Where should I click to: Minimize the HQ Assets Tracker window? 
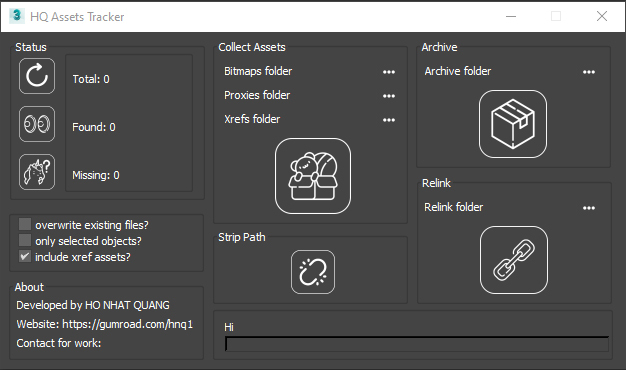pos(511,16)
